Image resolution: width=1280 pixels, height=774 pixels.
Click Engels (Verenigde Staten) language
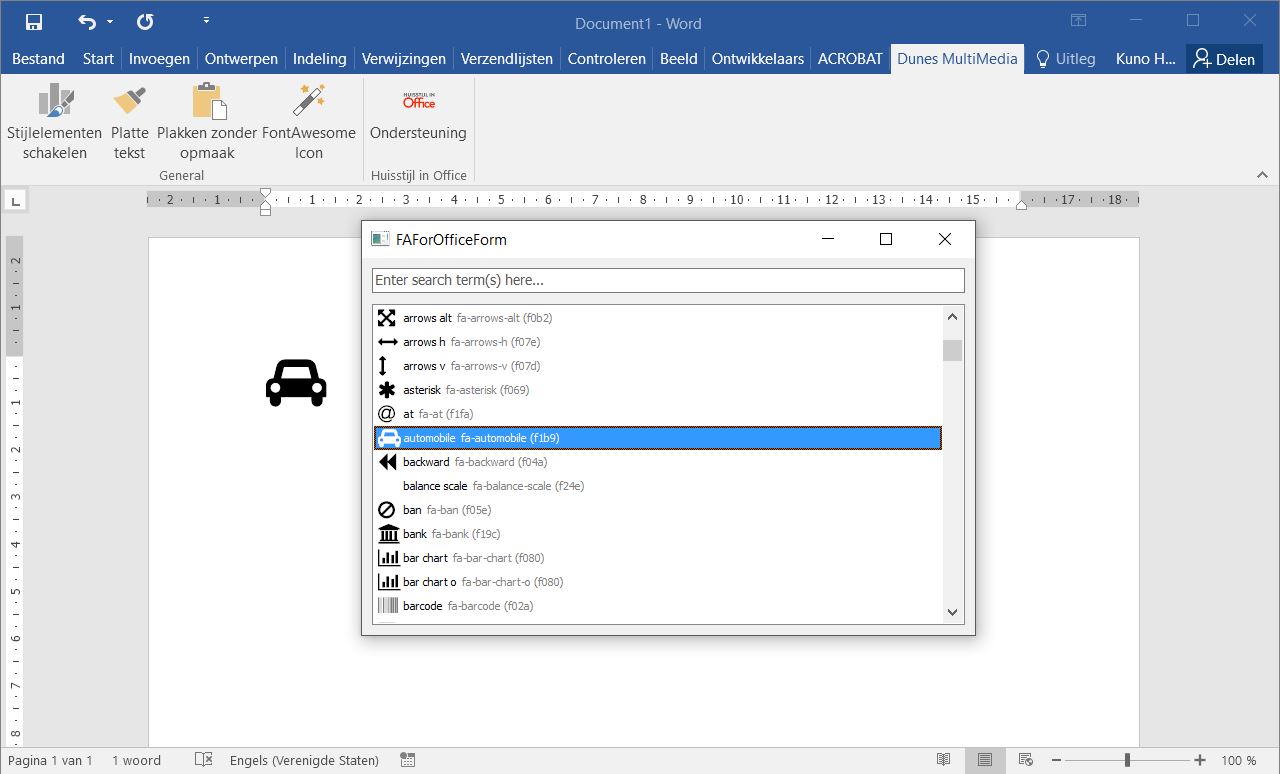tap(304, 760)
